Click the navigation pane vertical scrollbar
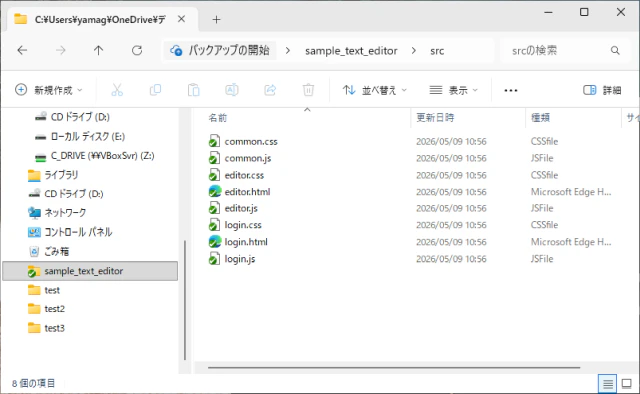 pos(185,300)
